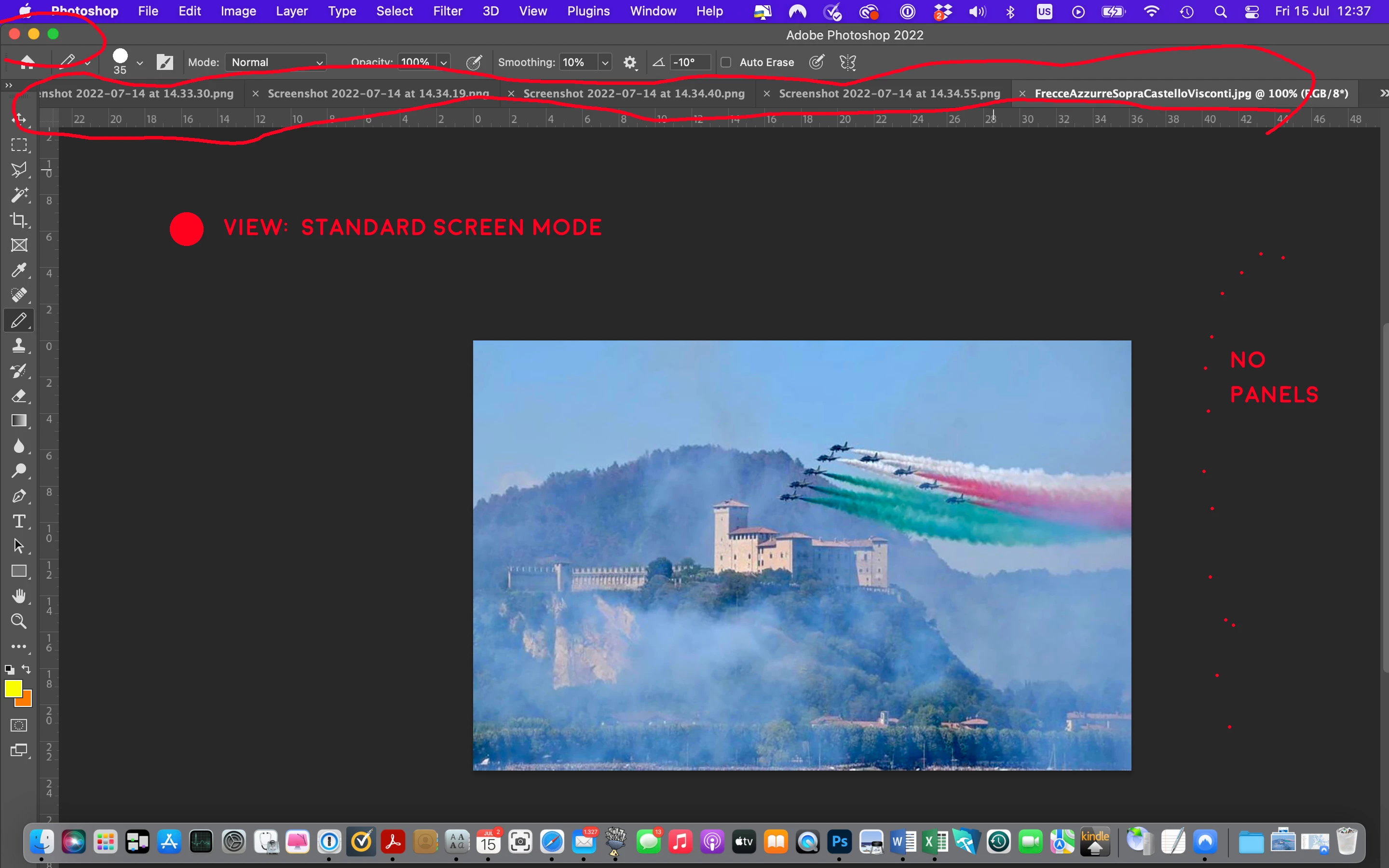Expand the Smoothing percentage dropdown

[x=605, y=63]
